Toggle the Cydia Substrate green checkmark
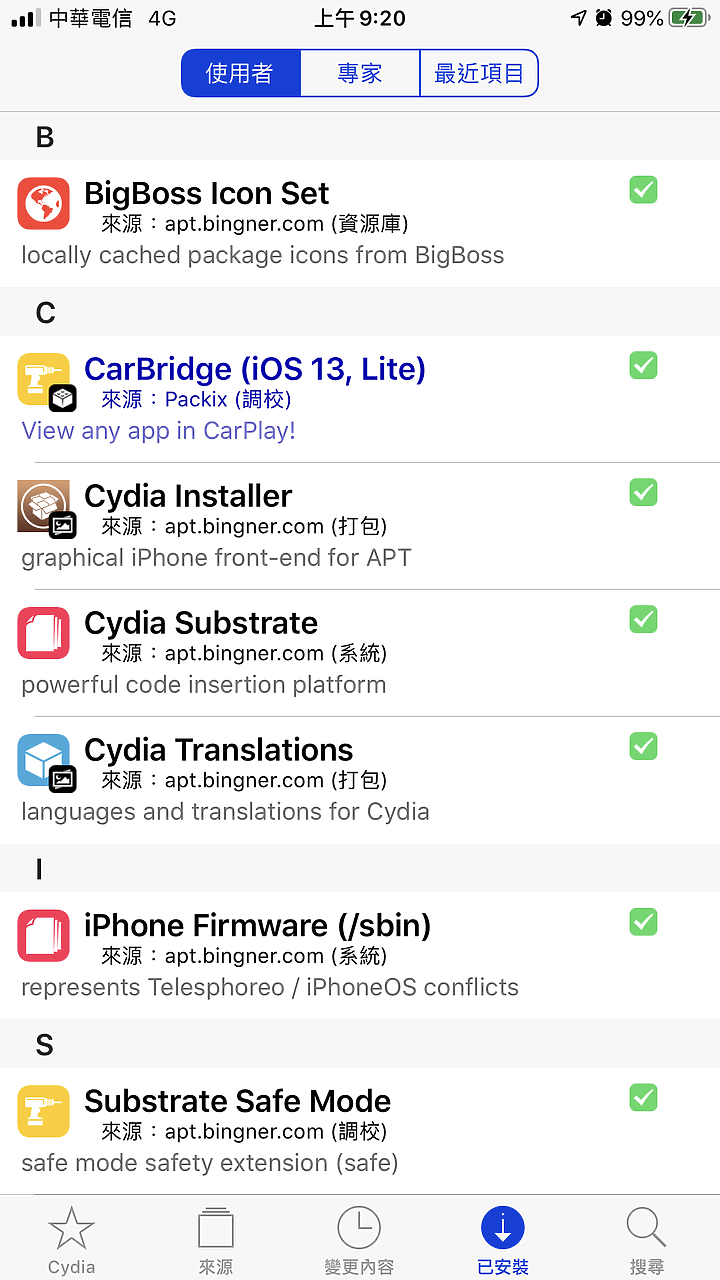This screenshot has height=1280, width=720. [x=643, y=619]
